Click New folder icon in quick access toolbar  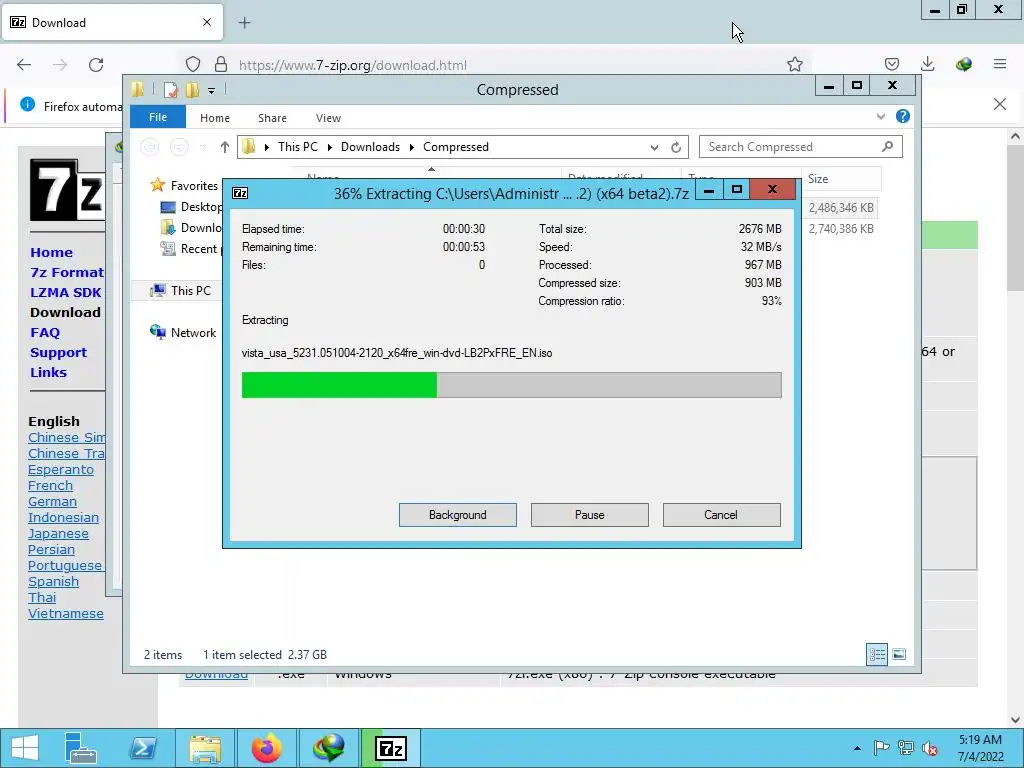click(193, 90)
